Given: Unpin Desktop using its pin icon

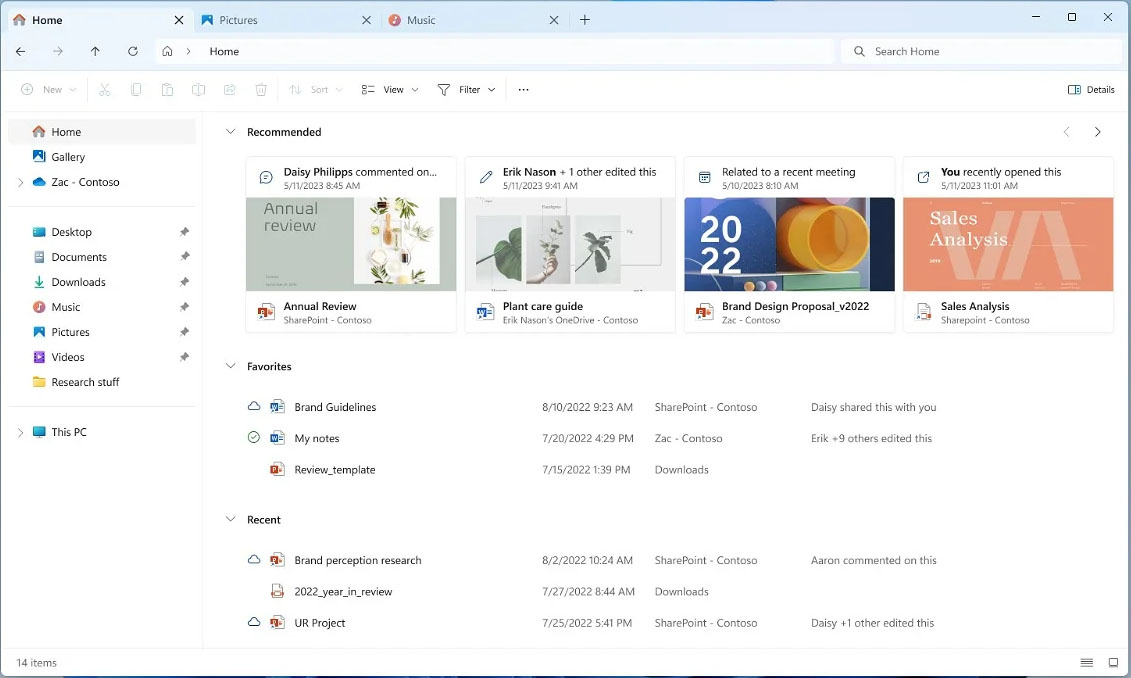Looking at the screenshot, I should tap(185, 232).
